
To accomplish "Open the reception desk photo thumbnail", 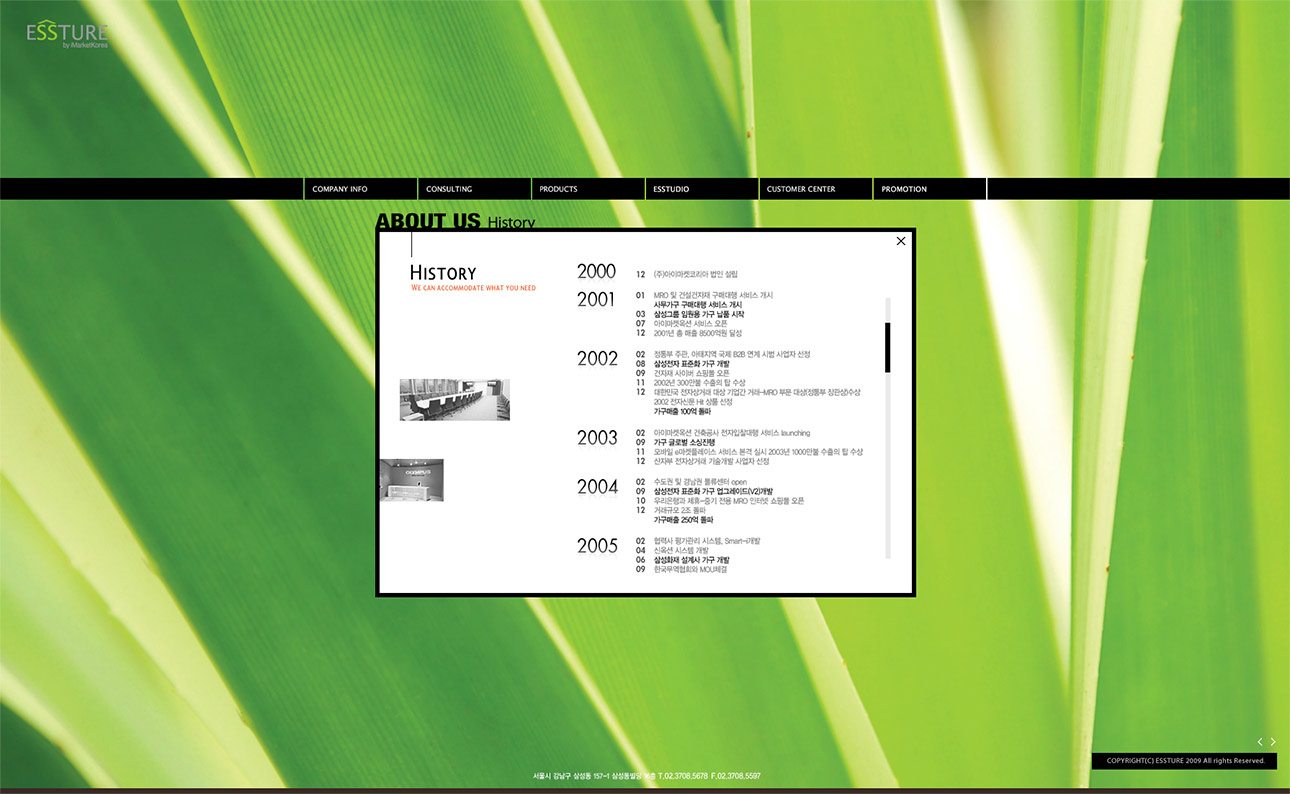I will pyautogui.click(x=412, y=480).
